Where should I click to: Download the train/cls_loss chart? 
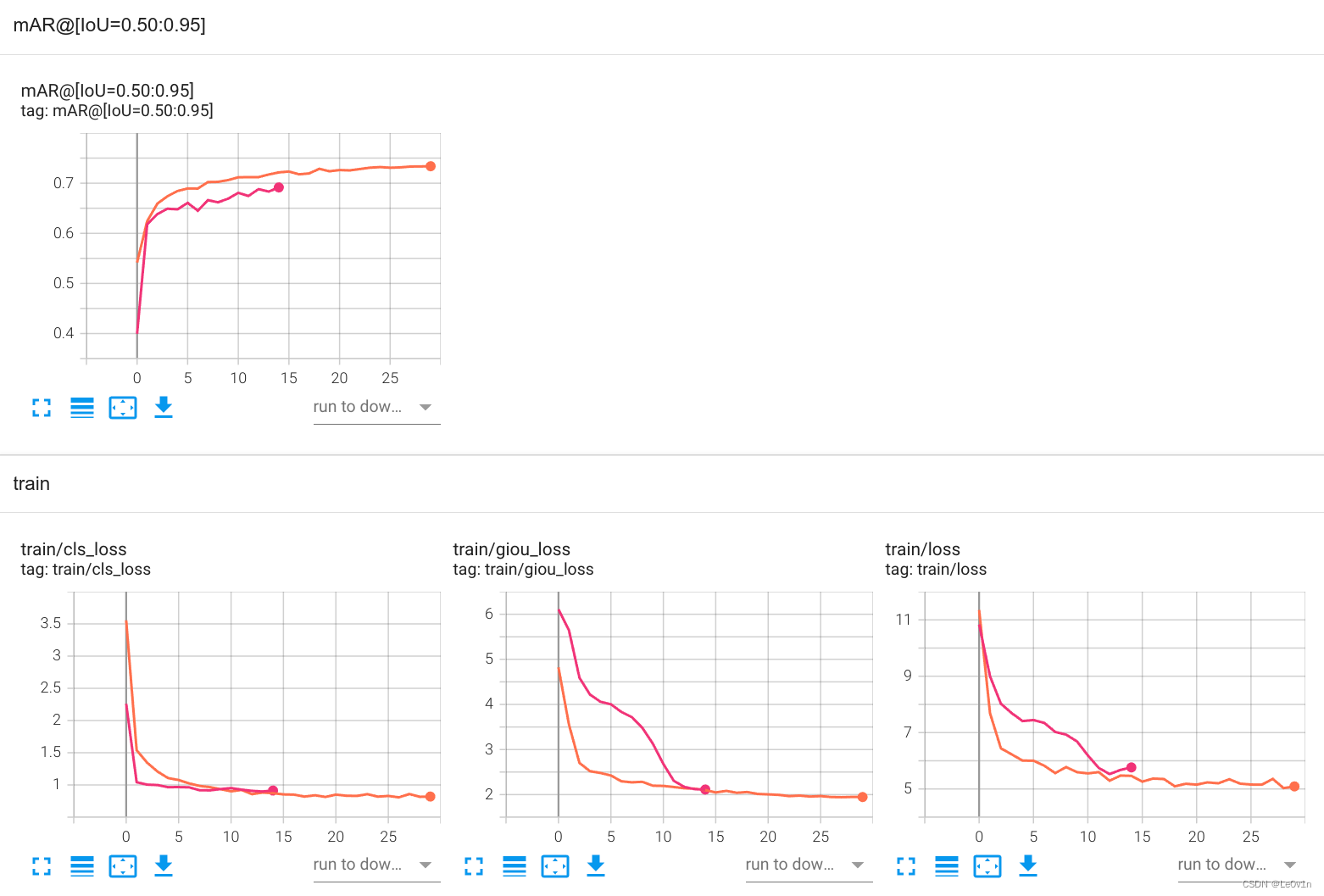pyautogui.click(x=164, y=865)
